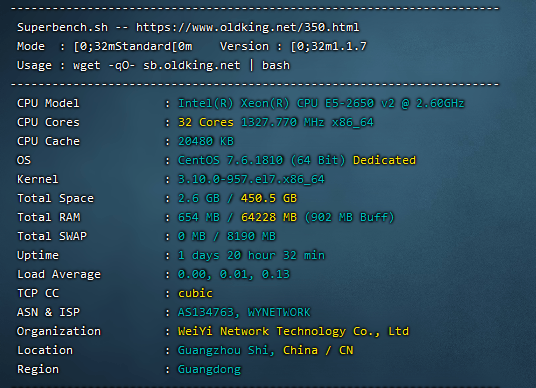
Task: Click the 'Organization' label
Action: [59, 331]
